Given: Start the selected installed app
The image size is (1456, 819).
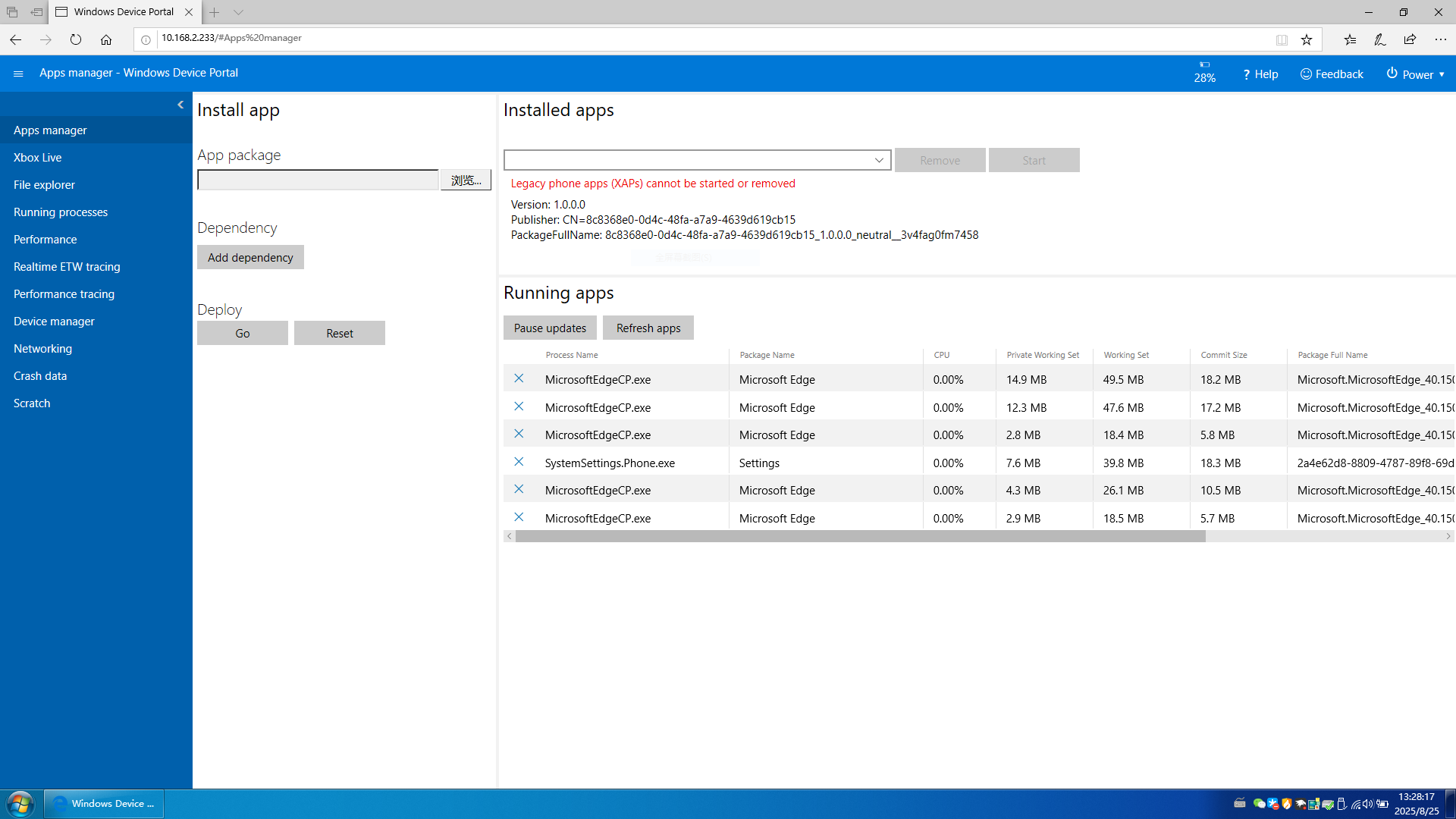Looking at the screenshot, I should coord(1034,160).
